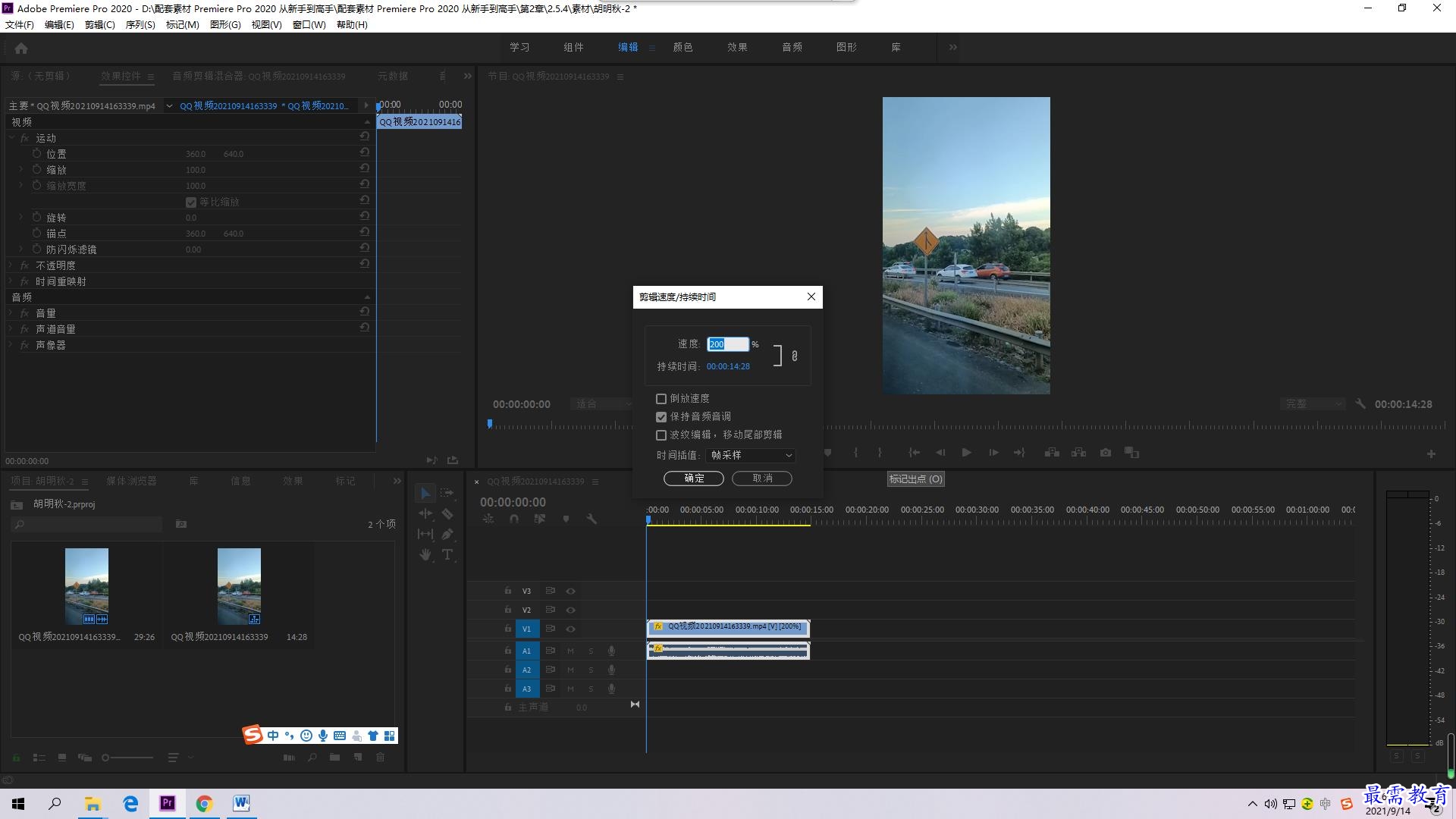Image resolution: width=1456 pixels, height=819 pixels.
Task: Step back one frame in program monitor
Action: (940, 453)
